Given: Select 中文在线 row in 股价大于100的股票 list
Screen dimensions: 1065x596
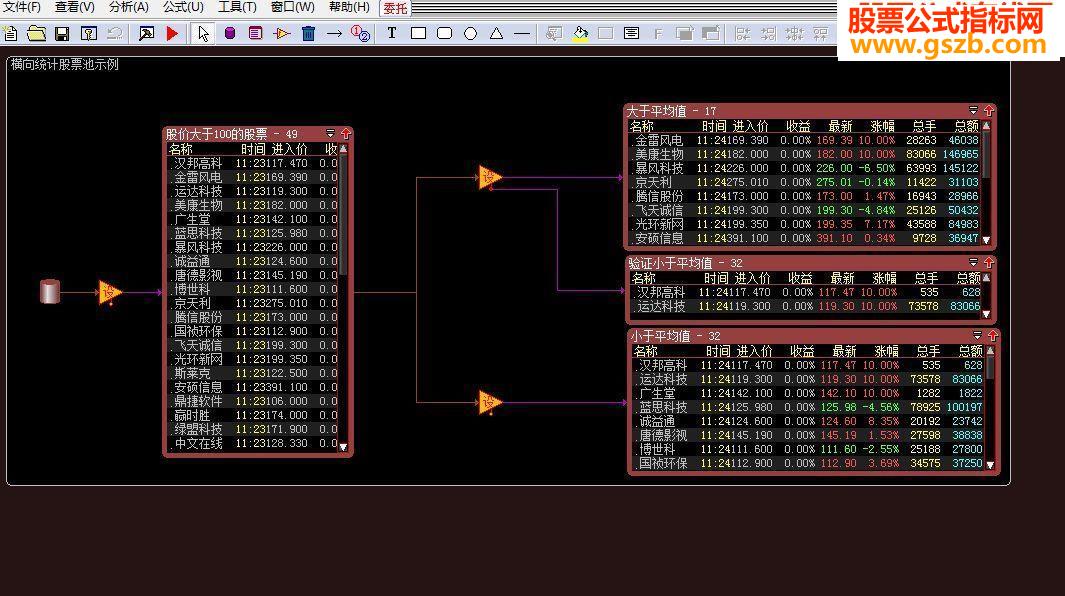Looking at the screenshot, I should pos(253,443).
